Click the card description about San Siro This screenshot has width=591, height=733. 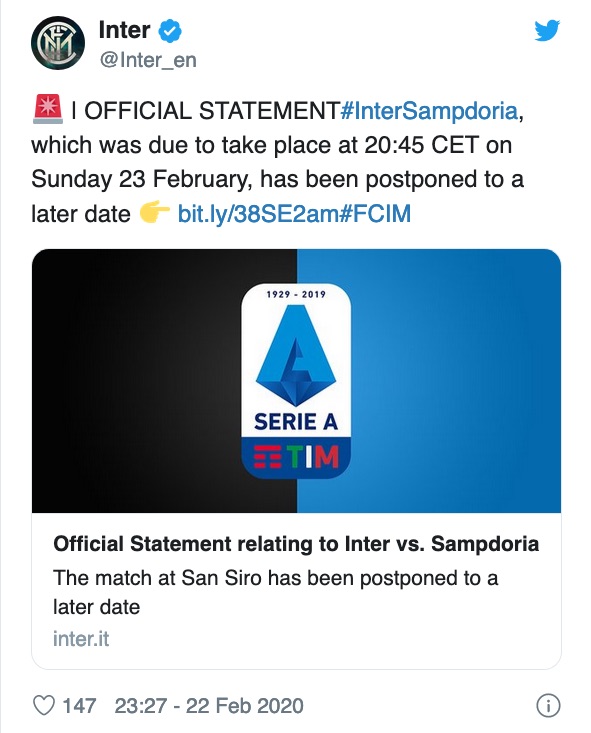pyautogui.click(x=275, y=592)
